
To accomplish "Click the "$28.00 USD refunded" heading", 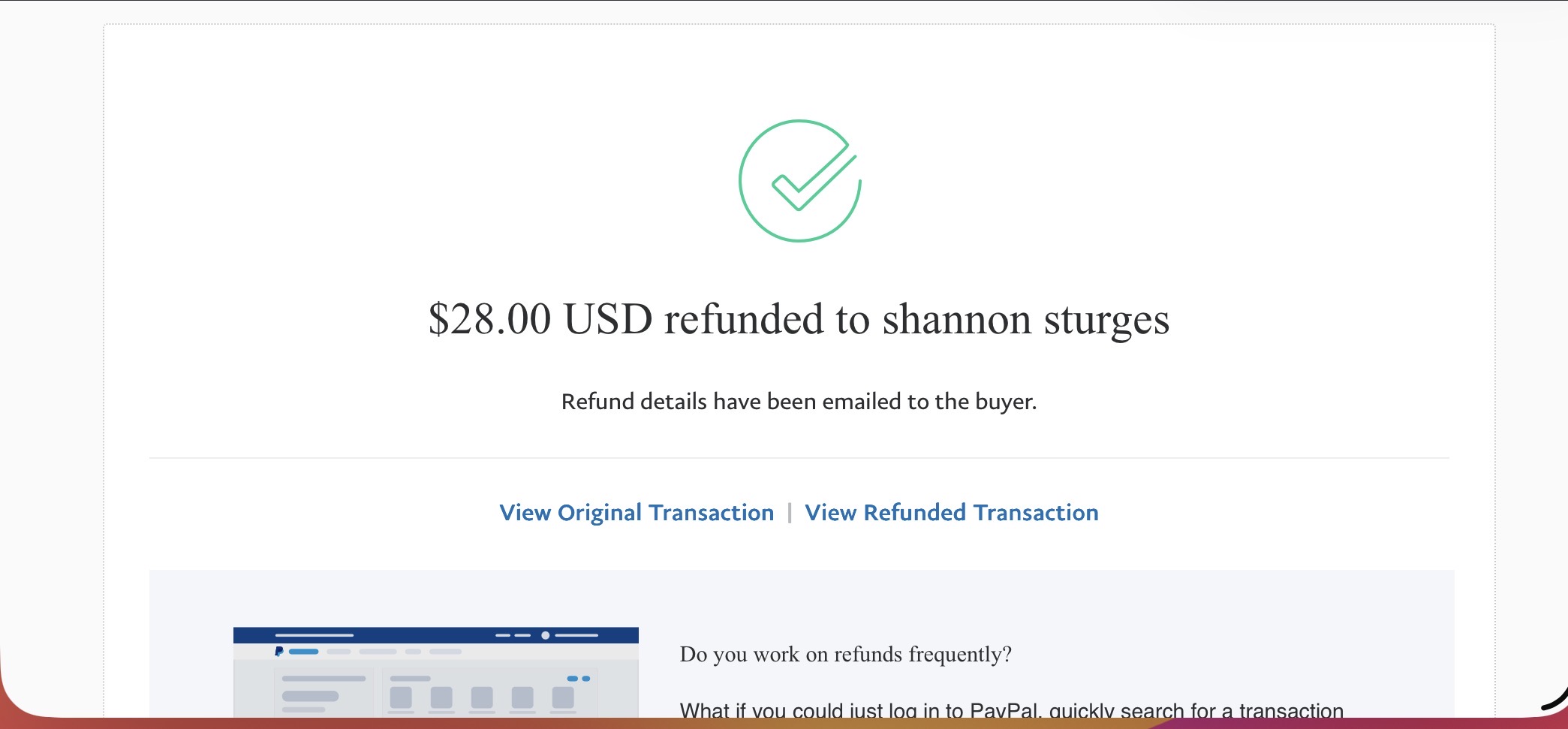I will pos(799,319).
